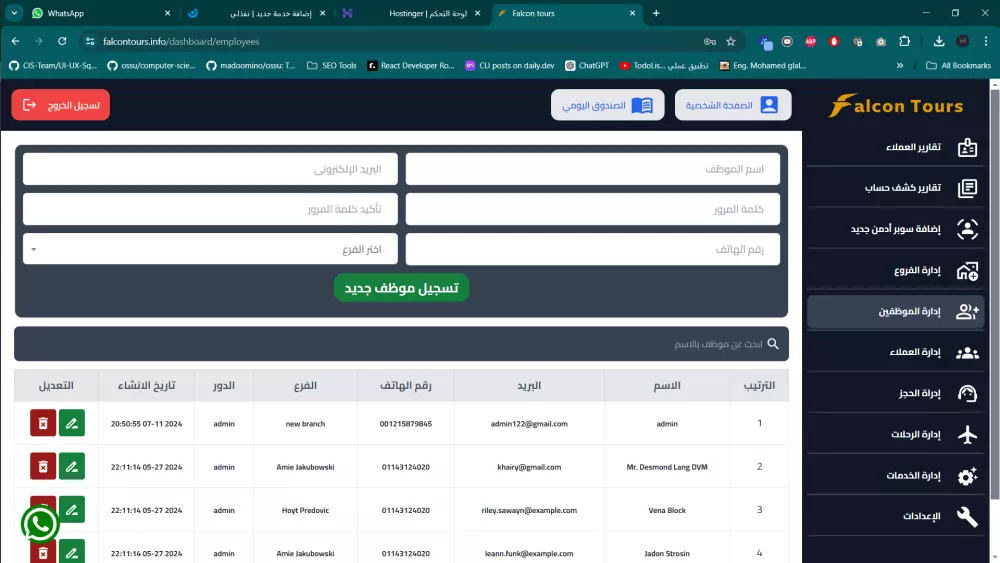The width and height of the screenshot is (1000, 563).
Task: Go back with the browser back arrow
Action: click(x=15, y=41)
